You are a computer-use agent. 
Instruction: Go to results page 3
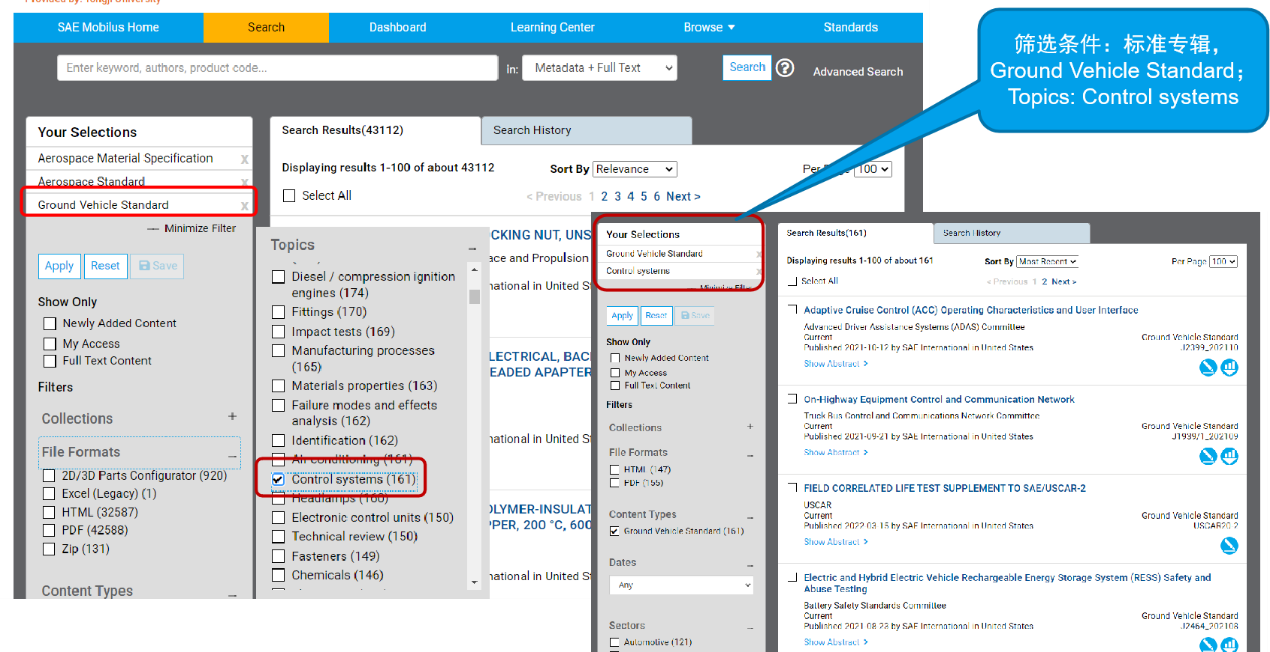click(617, 196)
